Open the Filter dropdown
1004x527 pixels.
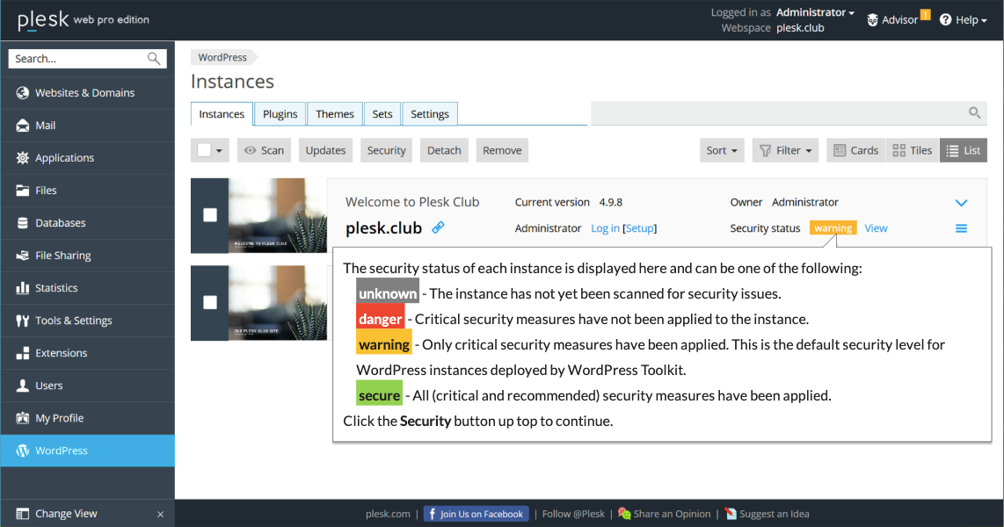point(786,150)
